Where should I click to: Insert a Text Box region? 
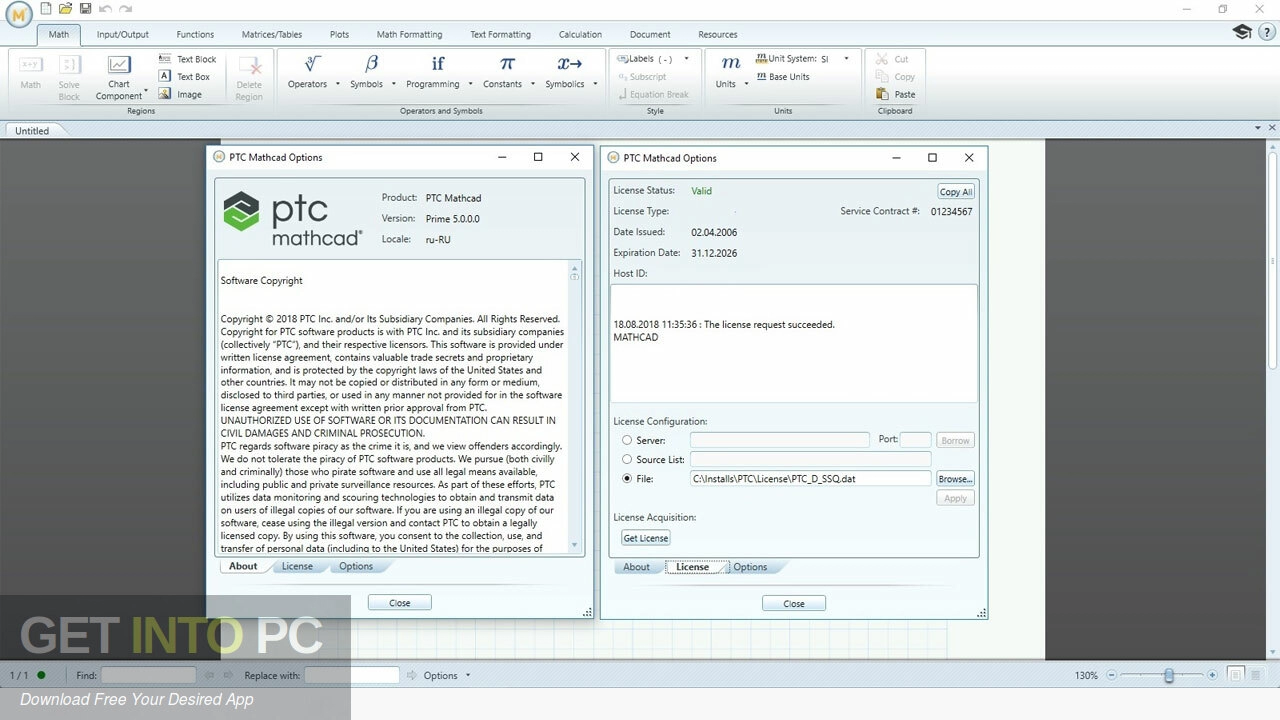coord(185,77)
